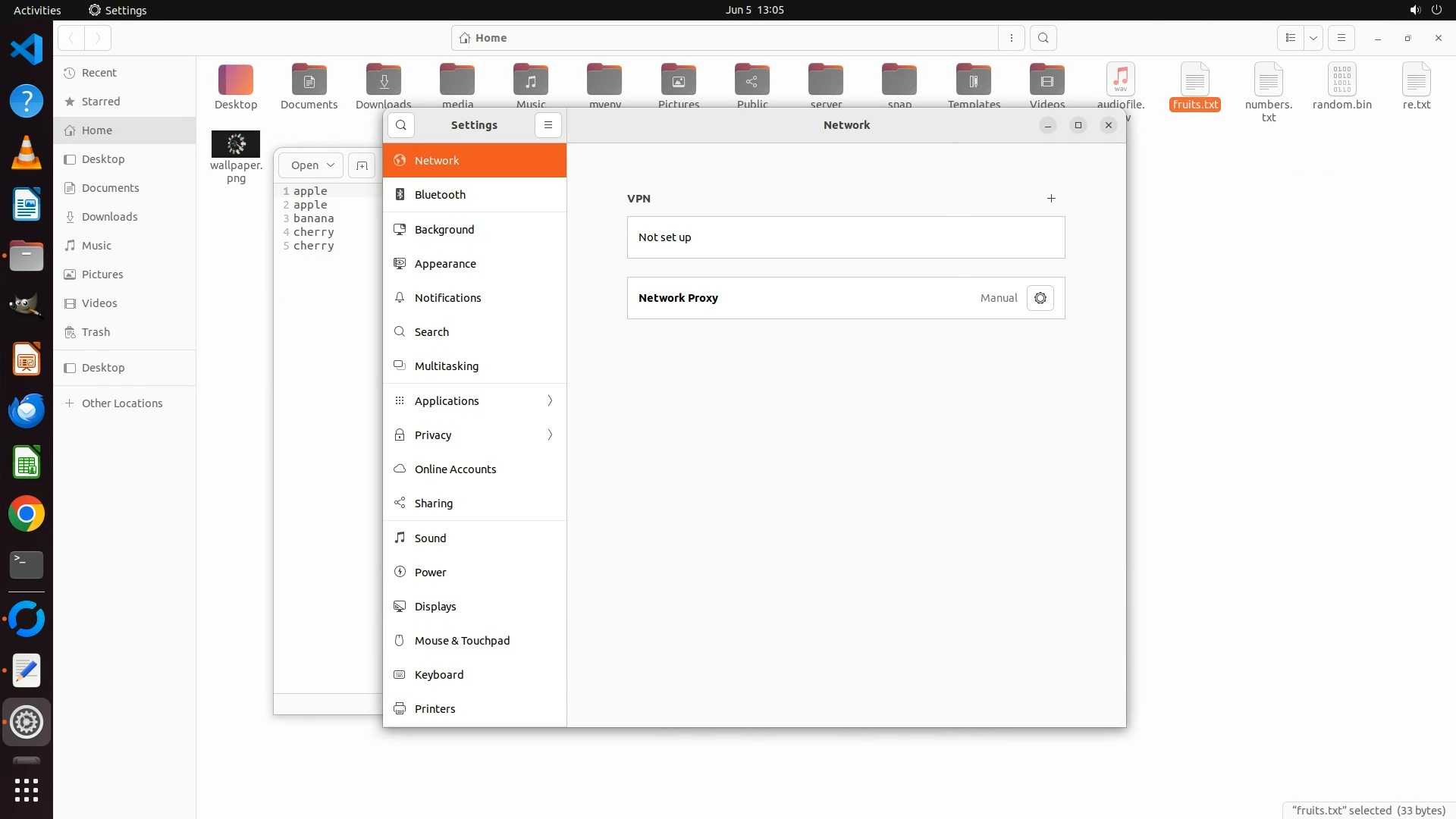Launch Google Chrome from dock
This screenshot has height=819, width=1456.
click(x=27, y=514)
